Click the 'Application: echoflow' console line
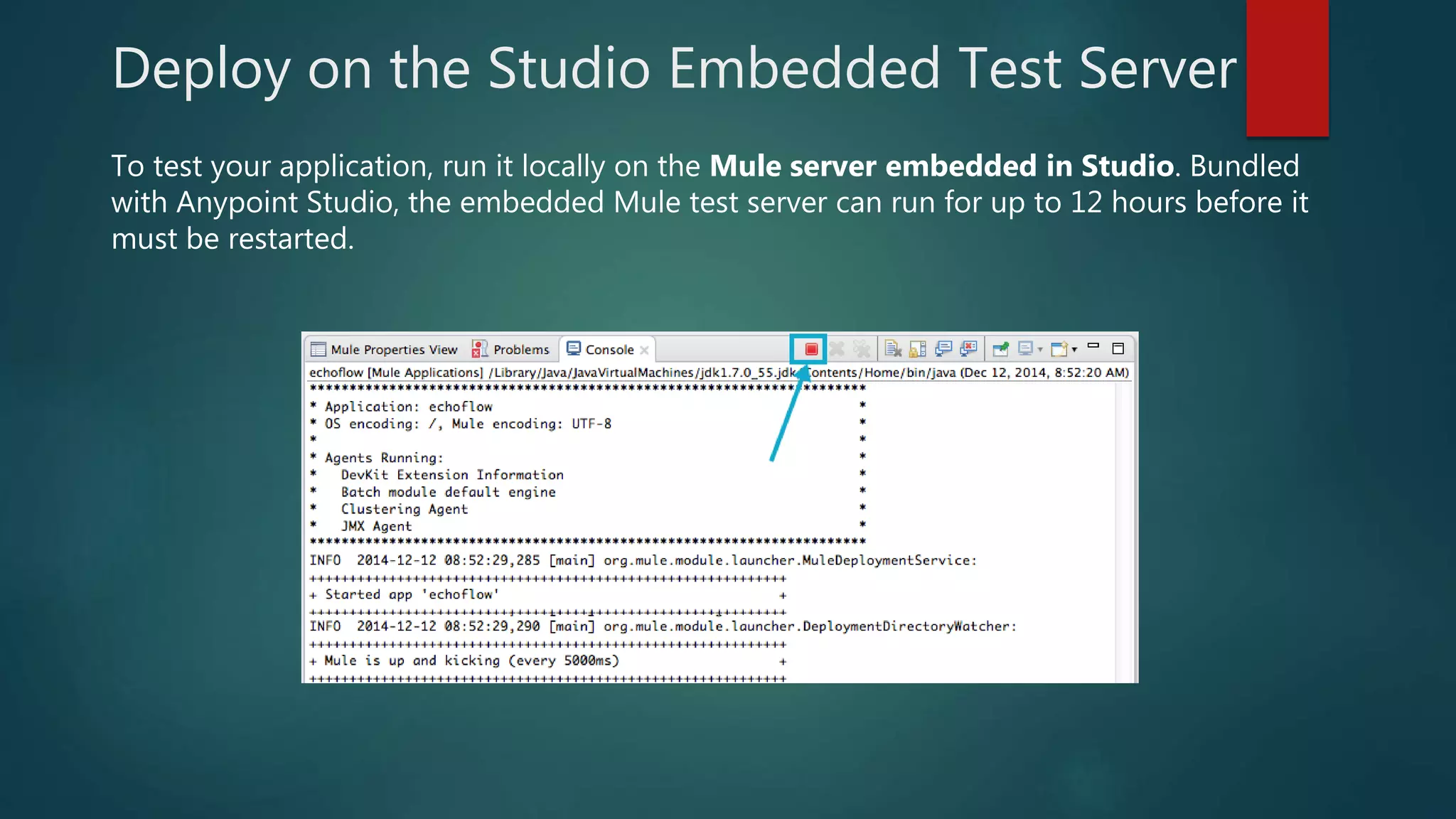1456x819 pixels. 408,407
